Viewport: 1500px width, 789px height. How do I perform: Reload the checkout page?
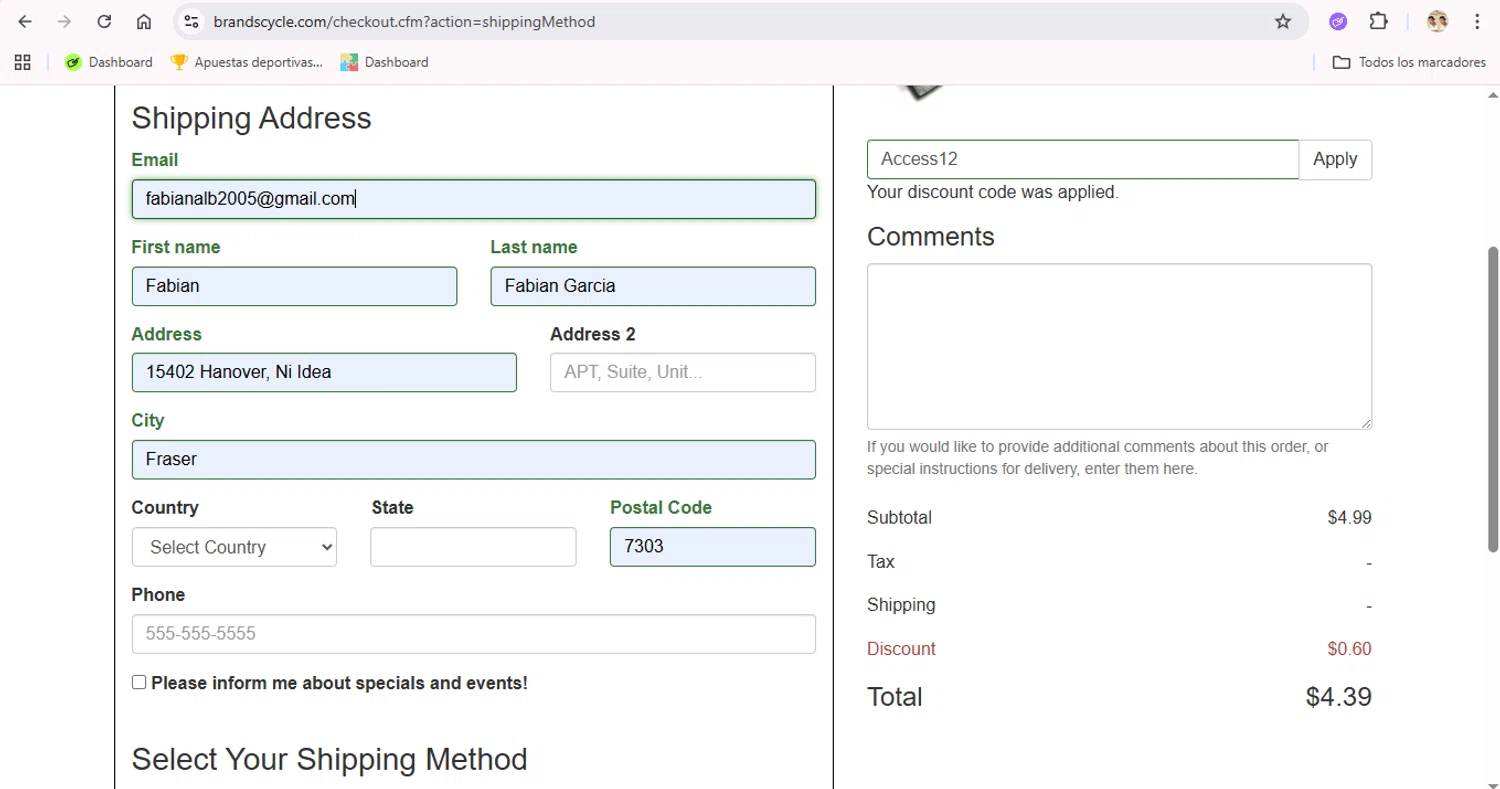[x=104, y=21]
